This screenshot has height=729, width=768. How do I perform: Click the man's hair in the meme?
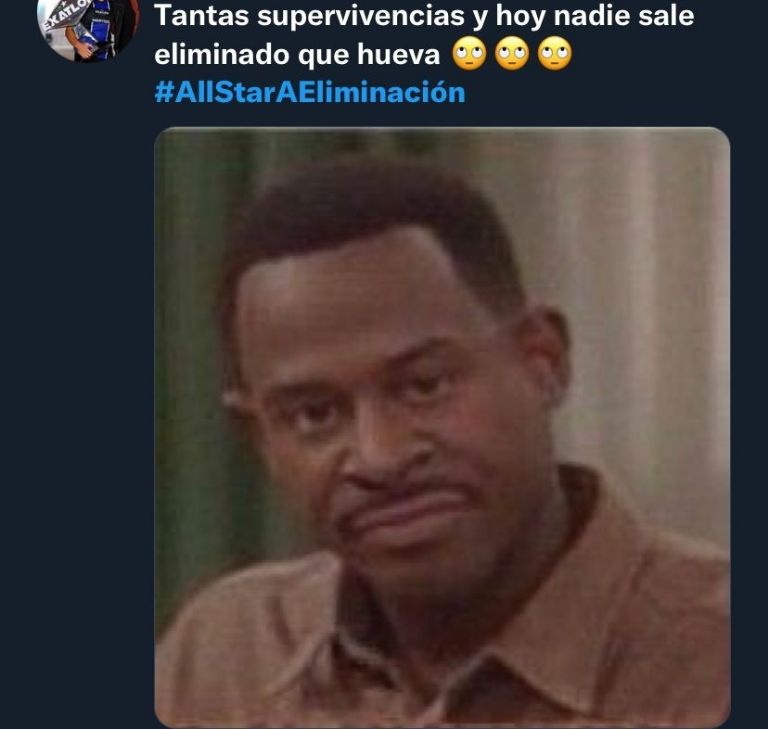pos(372,220)
